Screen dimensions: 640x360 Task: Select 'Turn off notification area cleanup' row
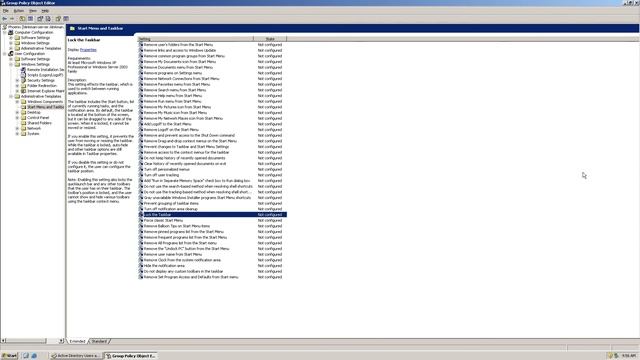(212, 209)
